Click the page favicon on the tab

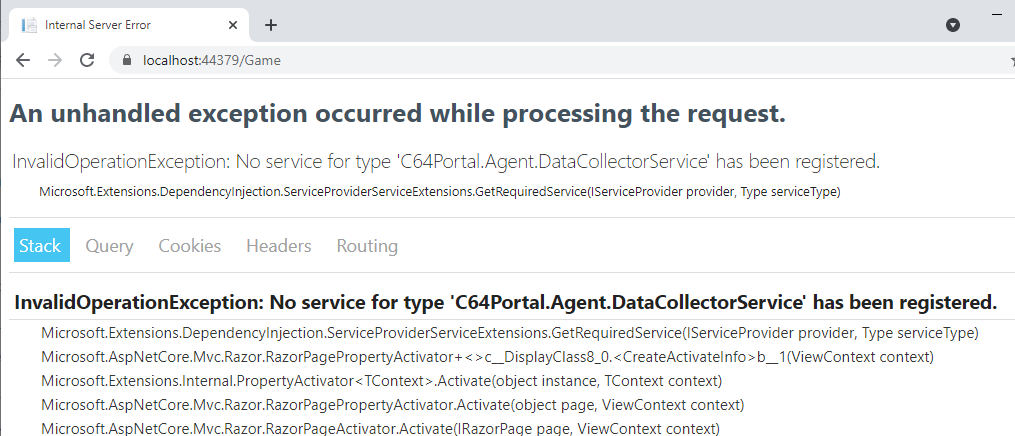30,25
